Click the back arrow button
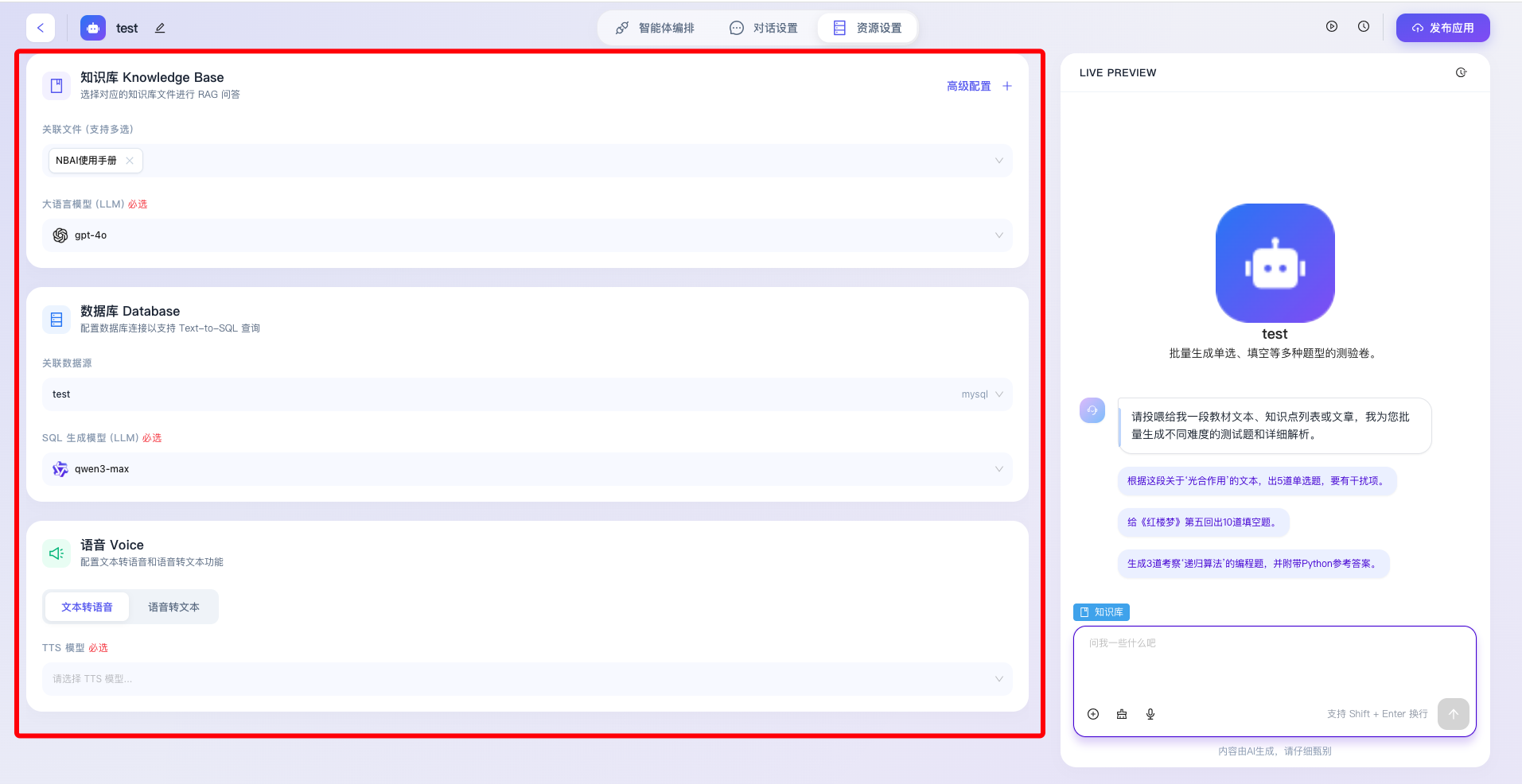 [x=41, y=28]
